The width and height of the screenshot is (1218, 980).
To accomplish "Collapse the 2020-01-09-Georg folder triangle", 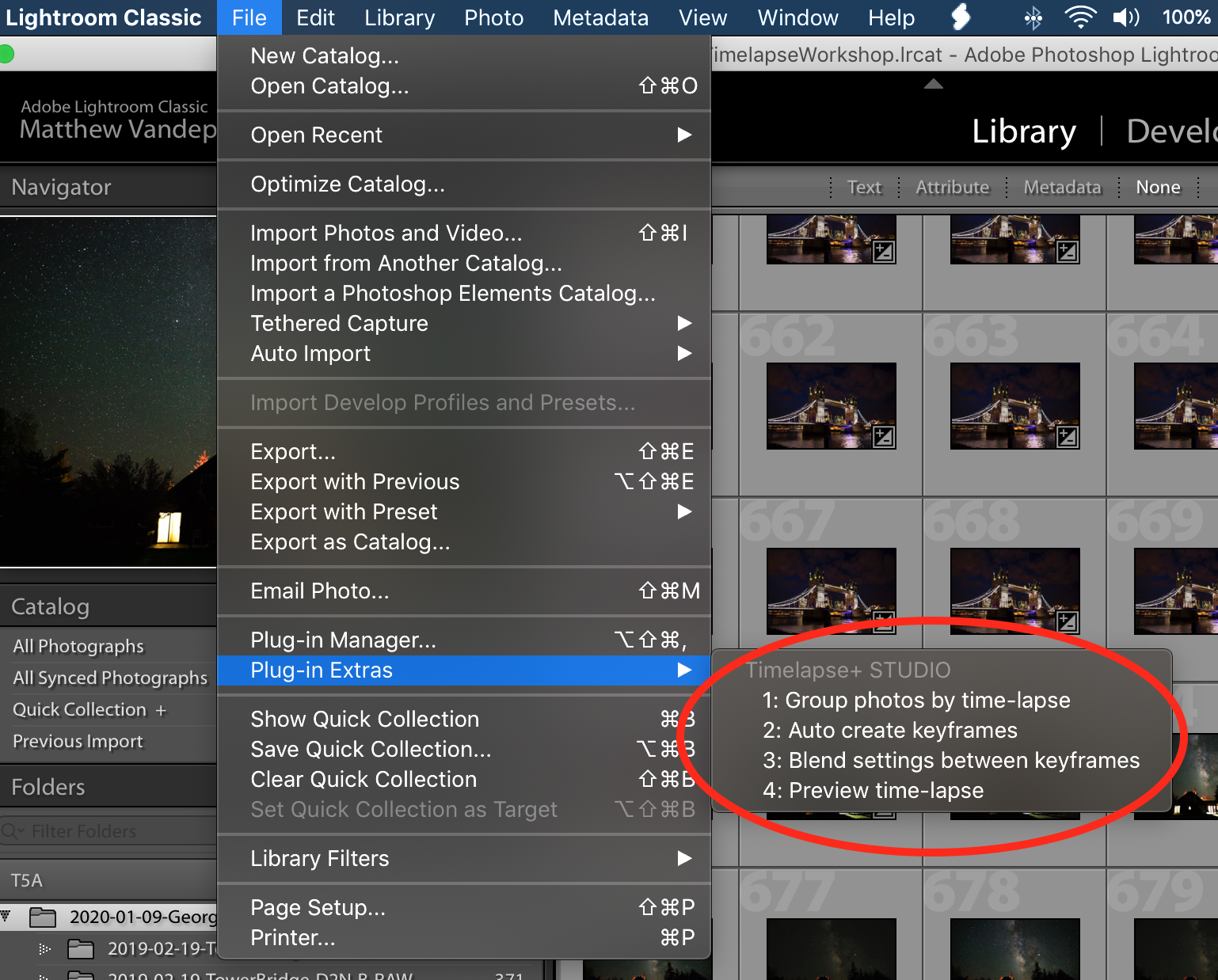I will click(6, 917).
